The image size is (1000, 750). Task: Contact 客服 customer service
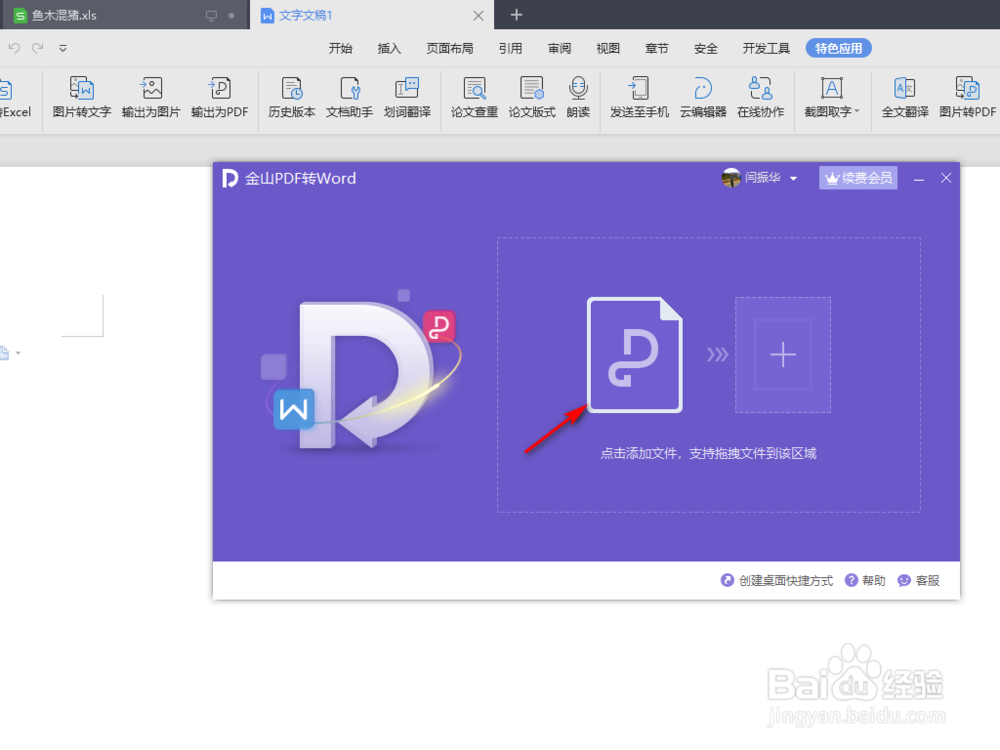click(x=918, y=580)
